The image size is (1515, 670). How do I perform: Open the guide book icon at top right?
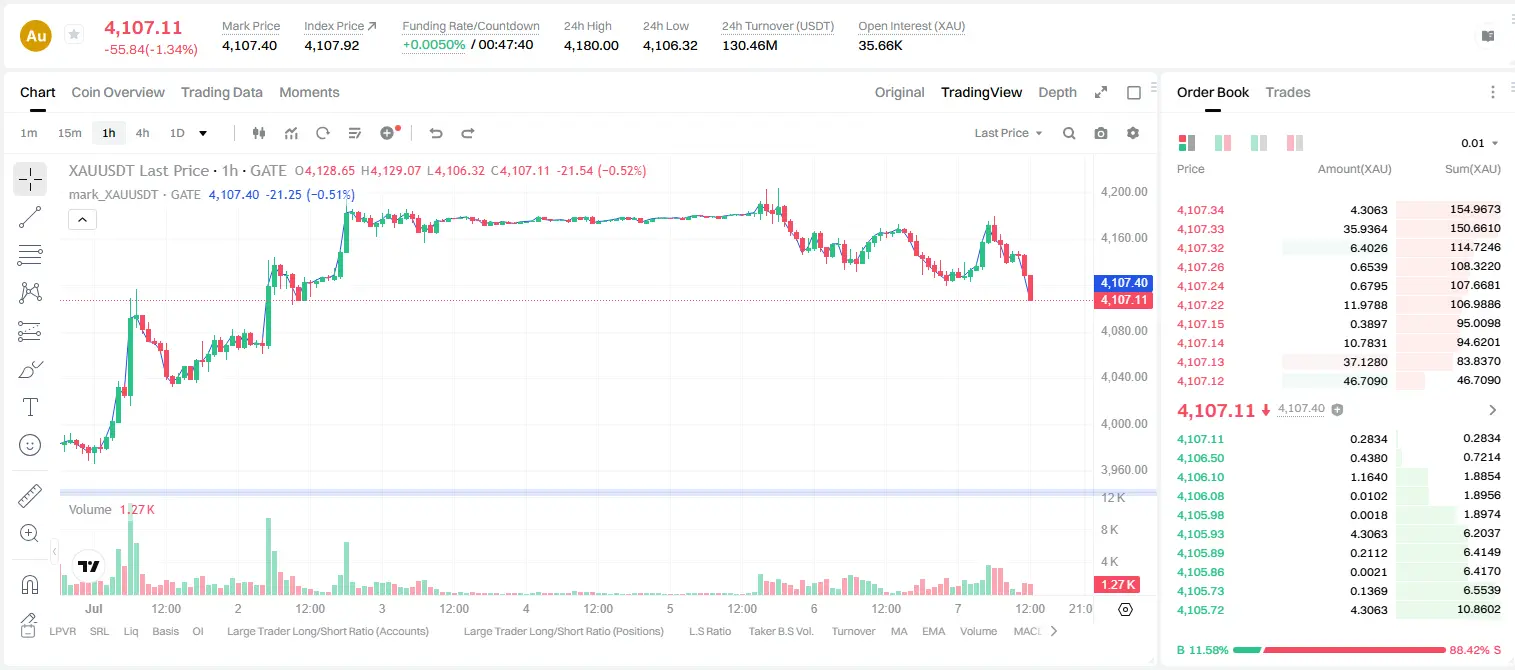(1488, 36)
